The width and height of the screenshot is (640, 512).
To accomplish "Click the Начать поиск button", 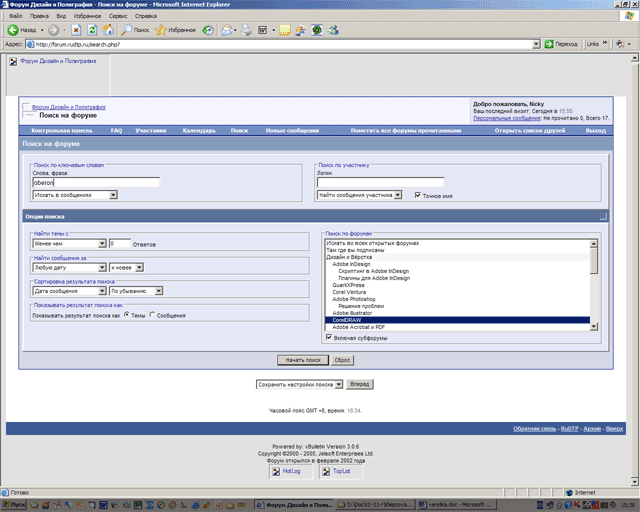I will [303, 360].
